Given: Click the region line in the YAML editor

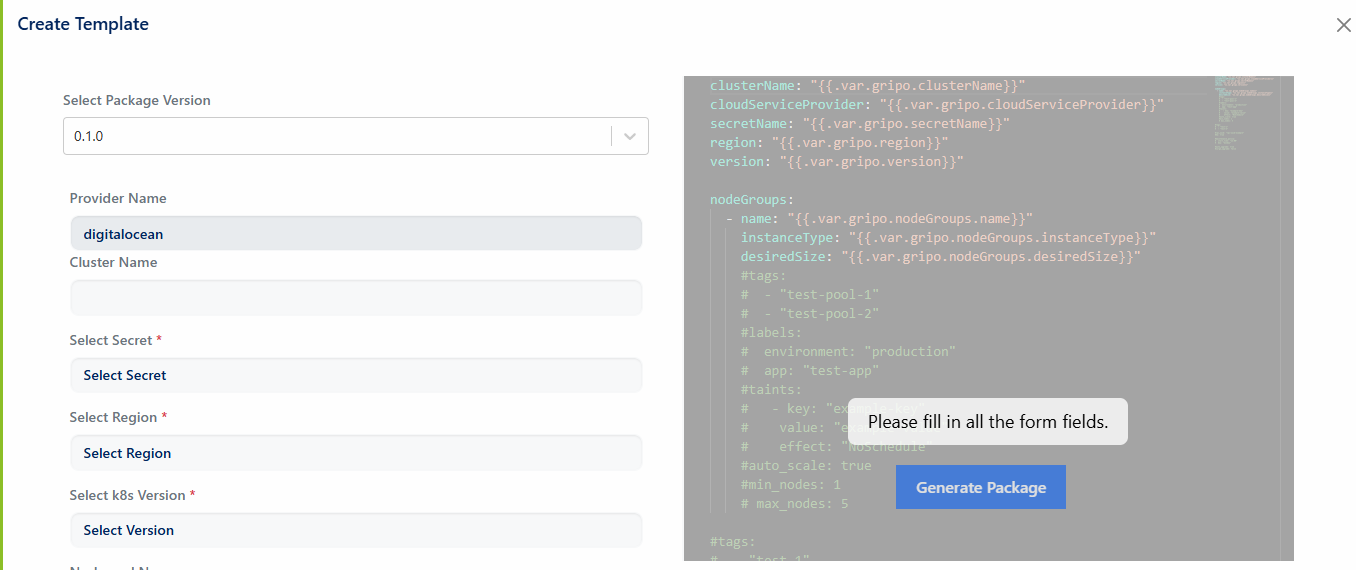Looking at the screenshot, I should point(829,142).
